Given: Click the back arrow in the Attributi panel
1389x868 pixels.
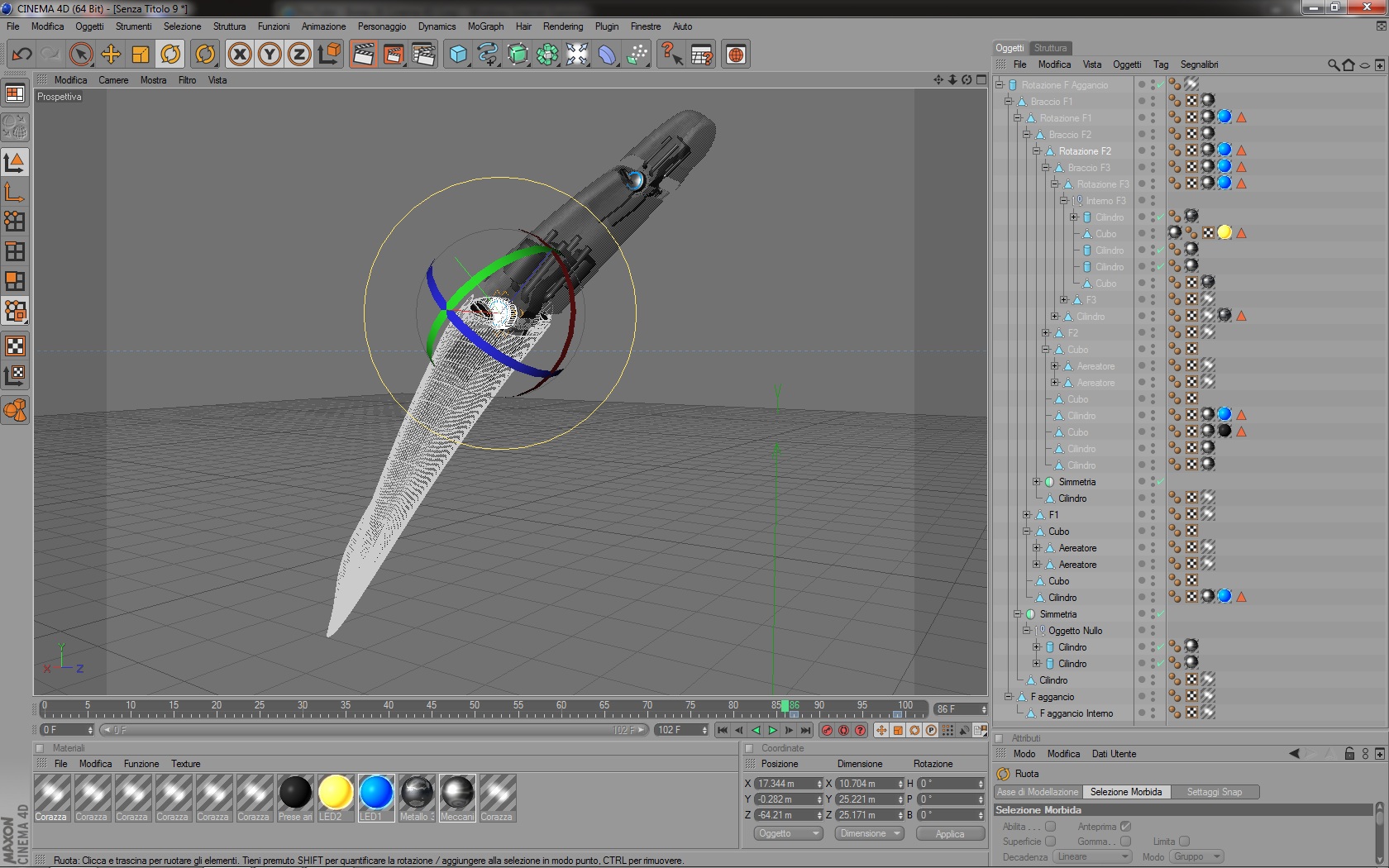Looking at the screenshot, I should [x=1295, y=754].
